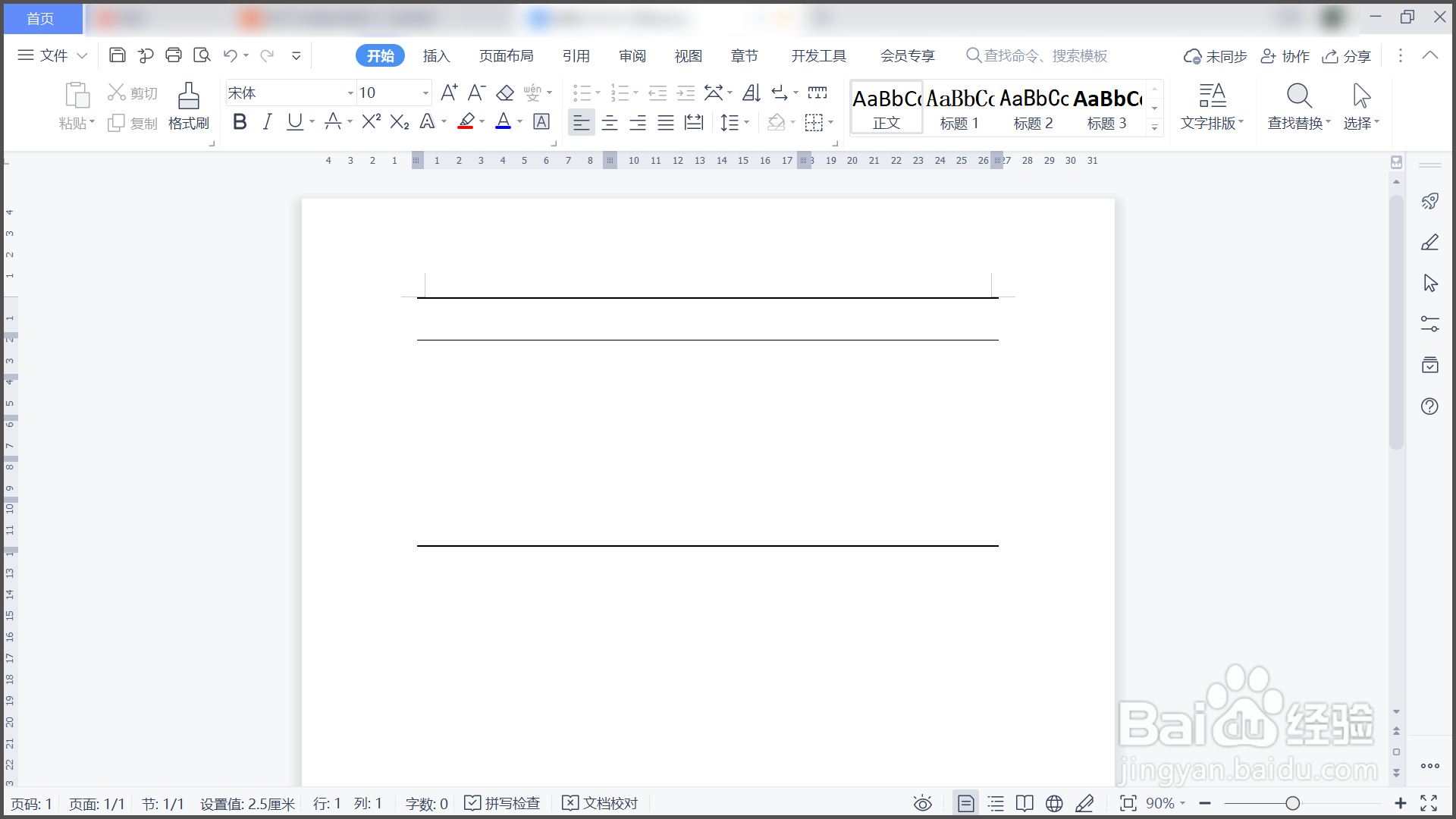Viewport: 1456px width, 819px height.
Task: Apply superscript formatting
Action: (x=372, y=121)
